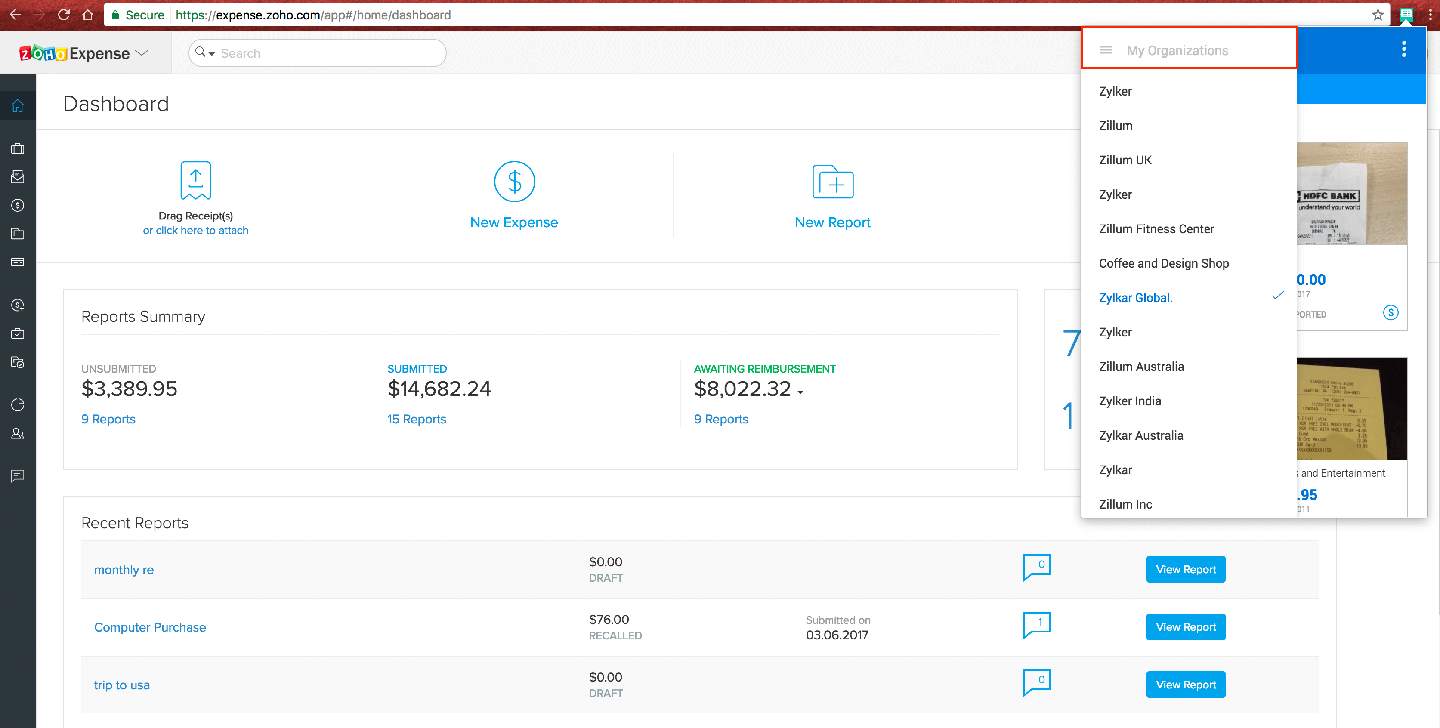Screen dimensions: 1440x728
Task: Open the Trips briefcase icon in sidebar
Action: 18,149
